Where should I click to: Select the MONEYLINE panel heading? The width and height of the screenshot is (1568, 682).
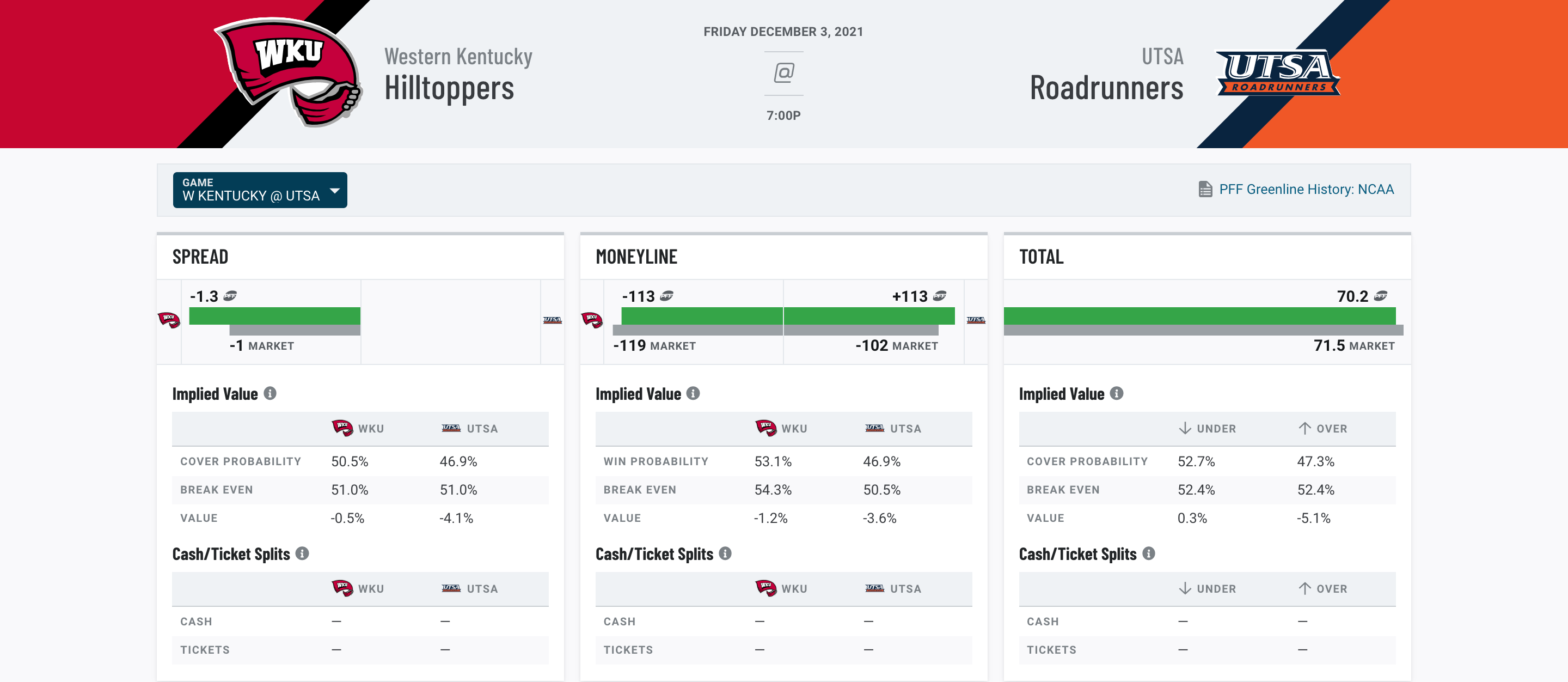coord(636,257)
